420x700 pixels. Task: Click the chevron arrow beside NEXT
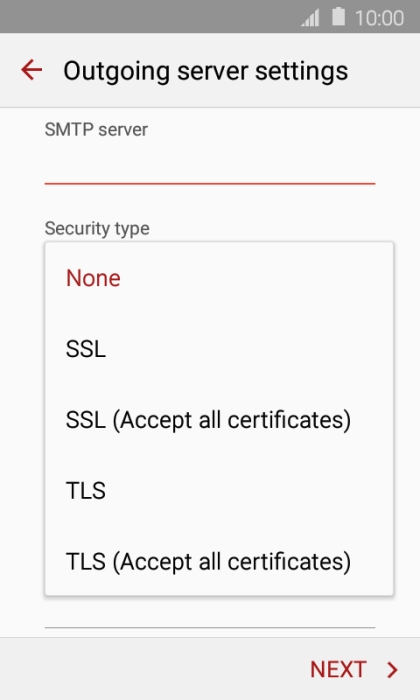[392, 669]
